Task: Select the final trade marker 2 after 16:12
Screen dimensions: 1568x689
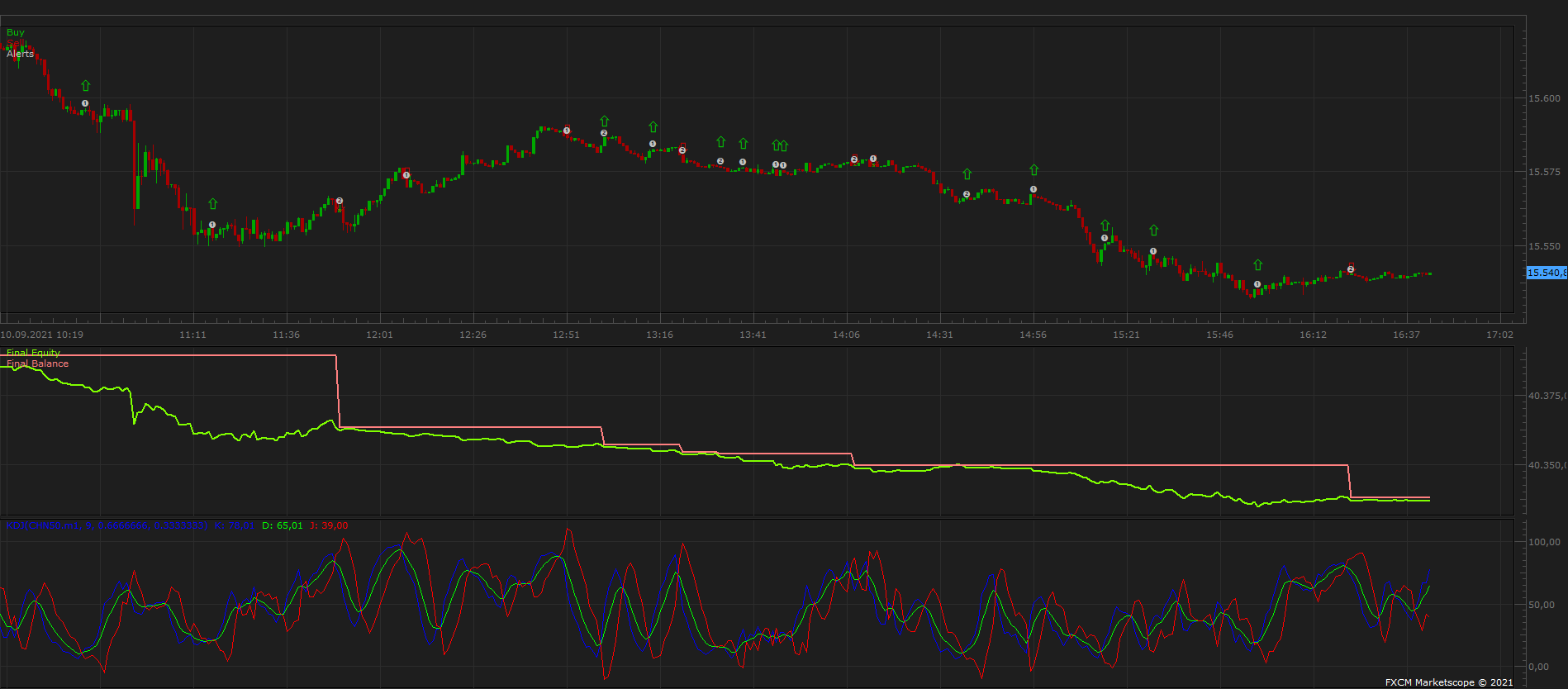Action: [x=1351, y=269]
